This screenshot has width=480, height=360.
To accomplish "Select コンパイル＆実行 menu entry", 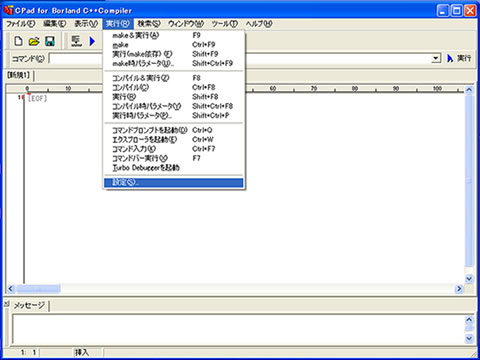I will 173,78.
